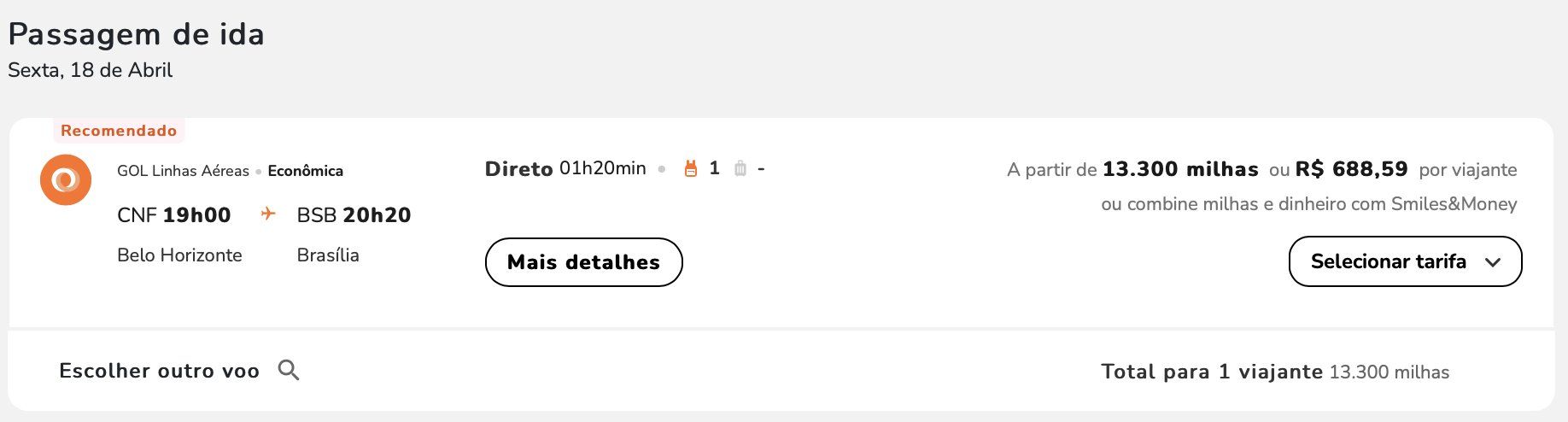Click the magnifier icon beside Escolher outro voo
The width and height of the screenshot is (1568, 422).
[x=289, y=370]
